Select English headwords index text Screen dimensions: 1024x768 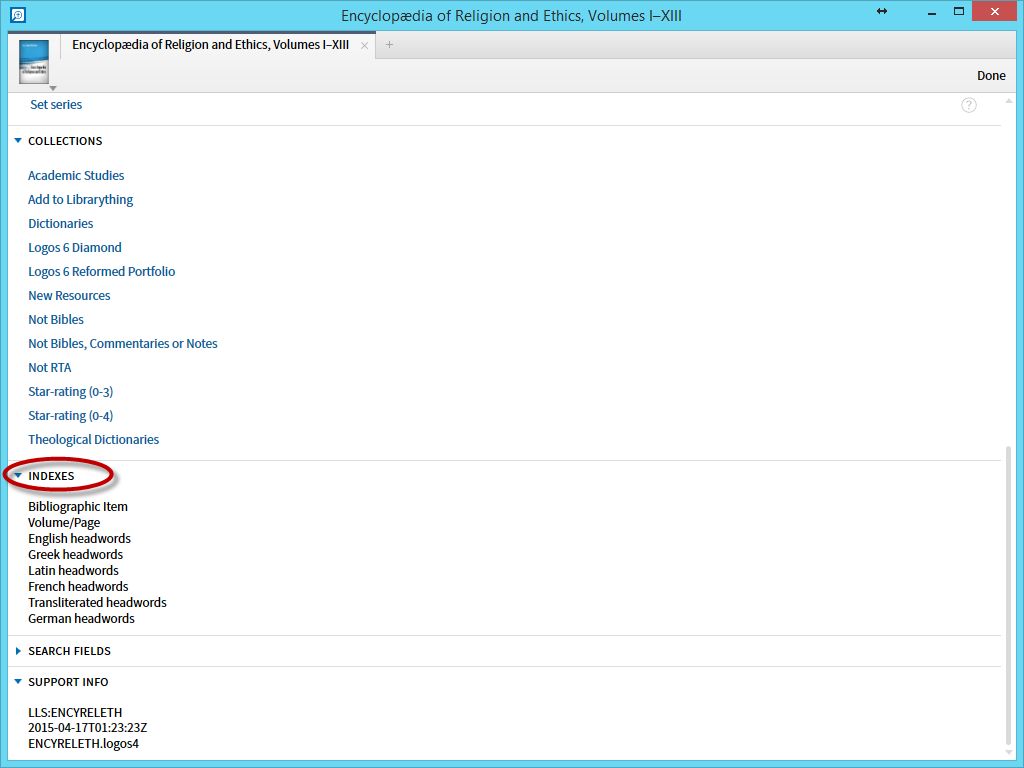tap(79, 539)
